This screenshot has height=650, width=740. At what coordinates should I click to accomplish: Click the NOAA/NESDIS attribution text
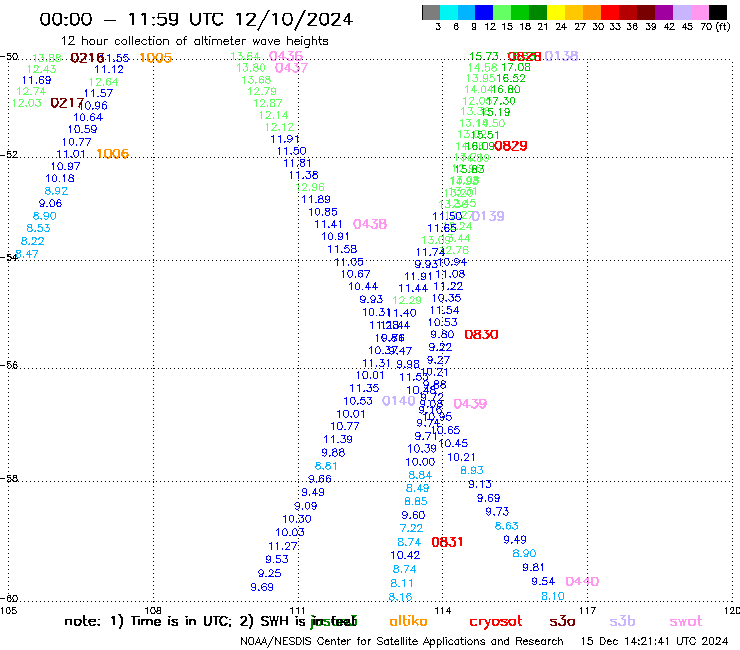pyautogui.click(x=402, y=642)
